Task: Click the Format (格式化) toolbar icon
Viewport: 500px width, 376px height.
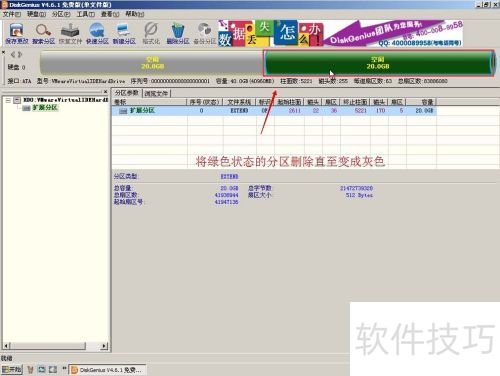Action: (x=151, y=34)
